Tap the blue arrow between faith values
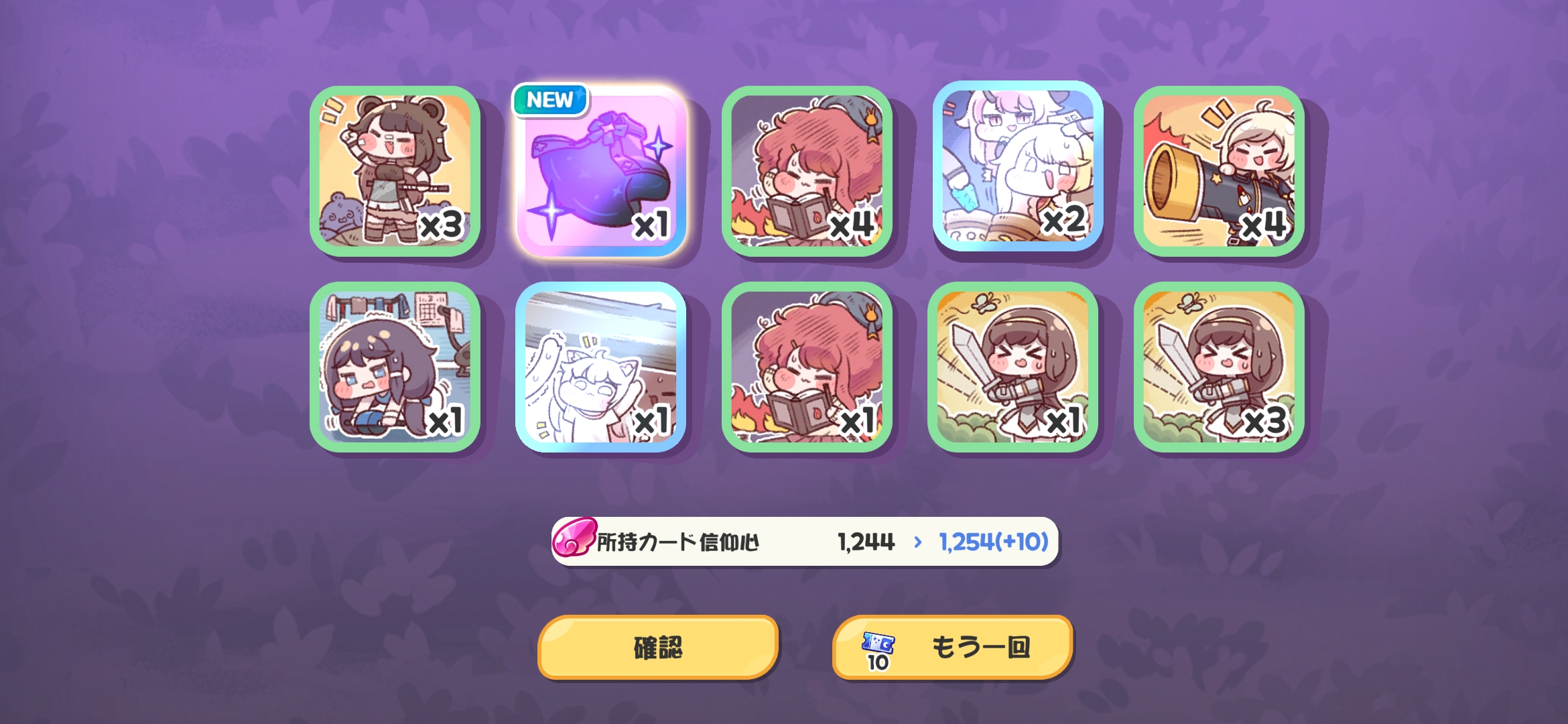Viewport: 1568px width, 724px height. 917,542
